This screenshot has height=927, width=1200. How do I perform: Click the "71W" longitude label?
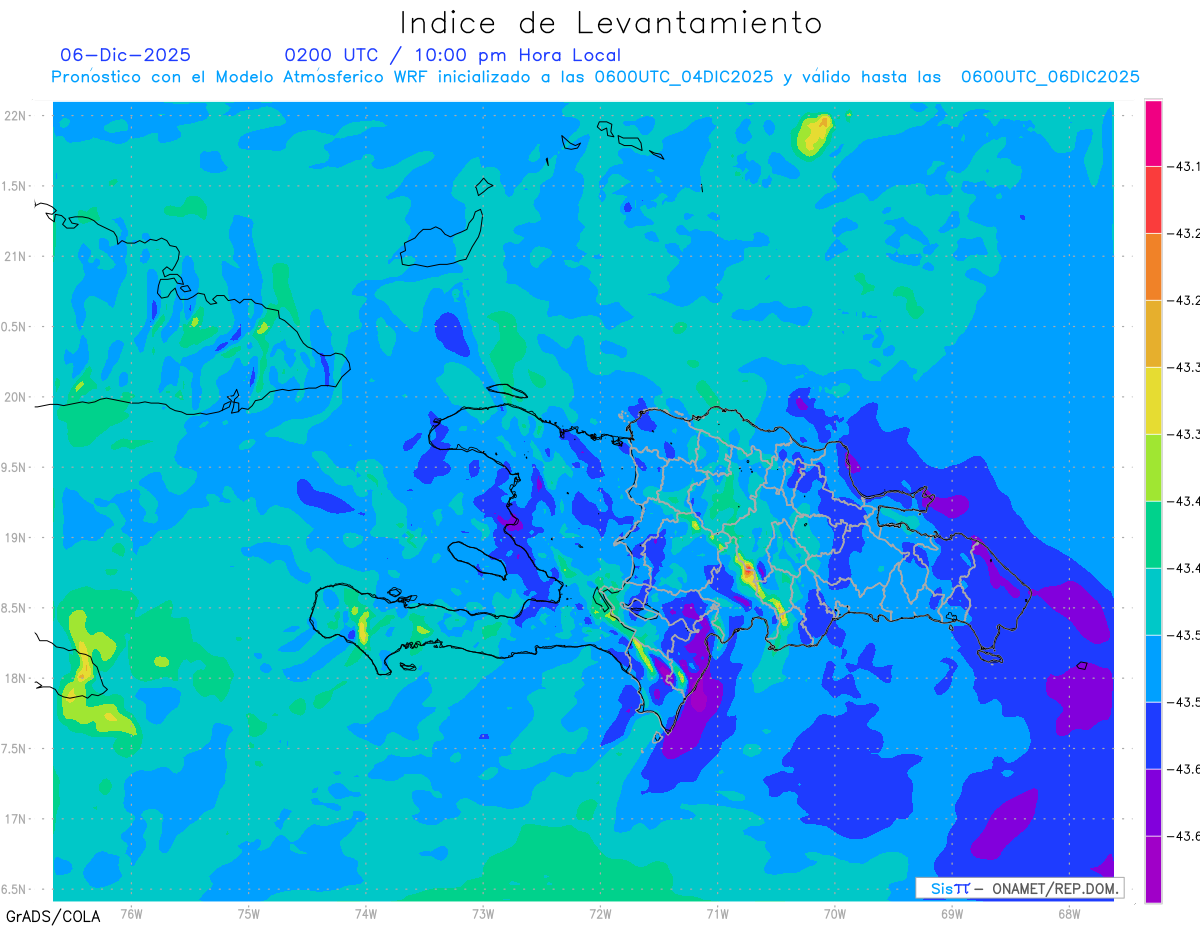click(717, 913)
